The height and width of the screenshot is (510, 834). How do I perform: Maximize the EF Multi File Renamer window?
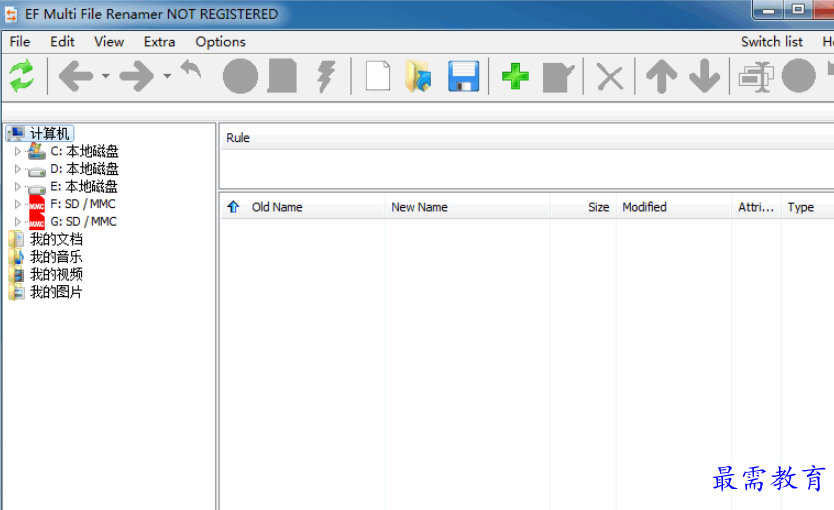point(798,10)
